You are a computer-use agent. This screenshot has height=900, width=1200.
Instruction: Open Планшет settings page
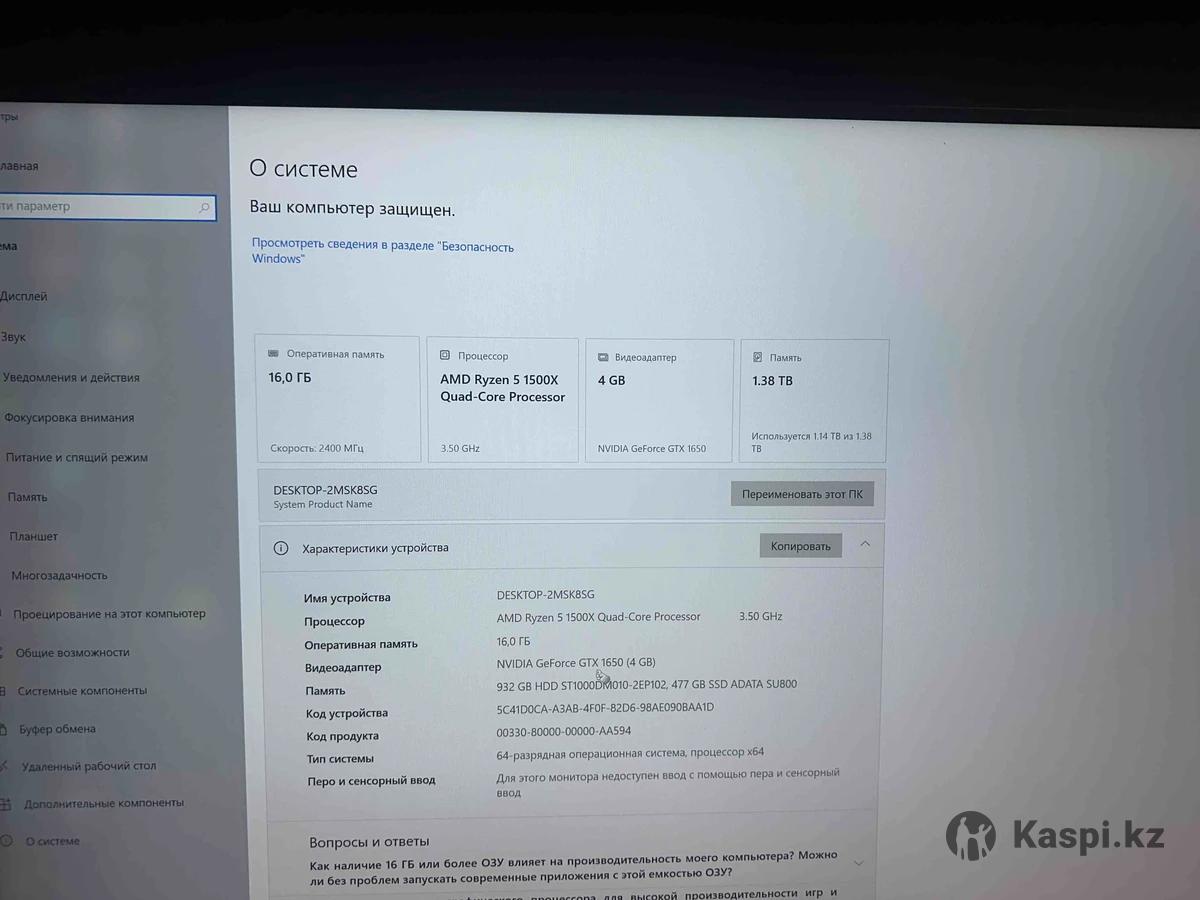point(33,536)
